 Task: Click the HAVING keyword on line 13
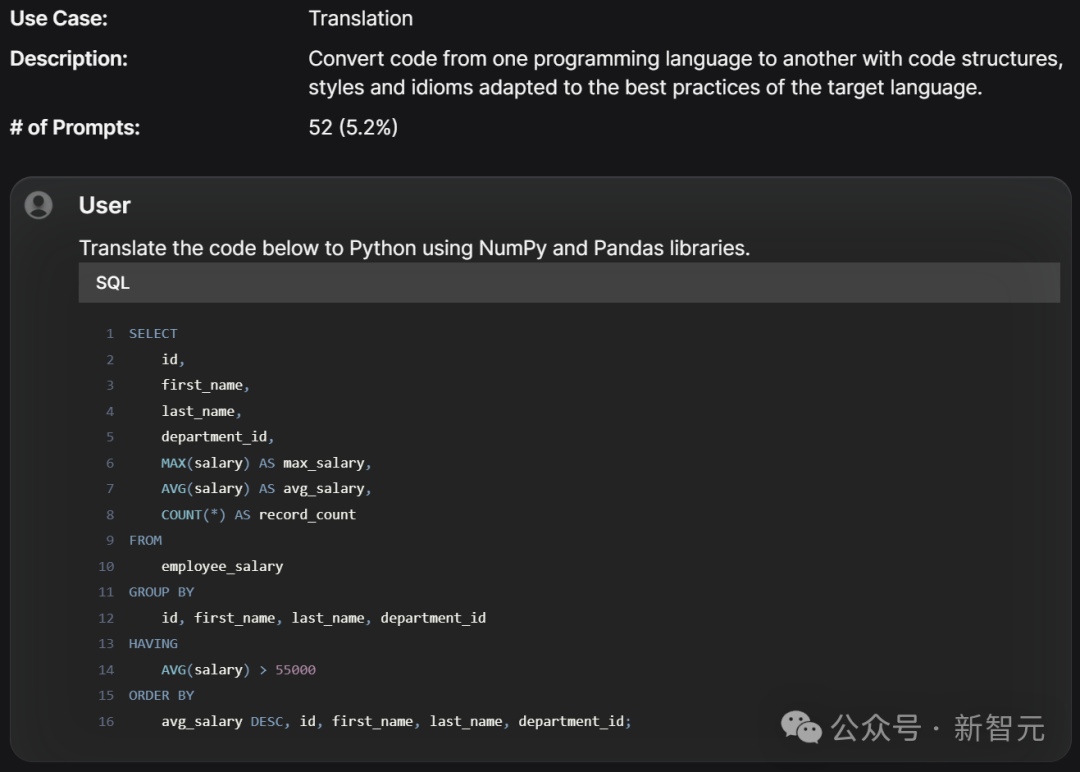pos(153,644)
